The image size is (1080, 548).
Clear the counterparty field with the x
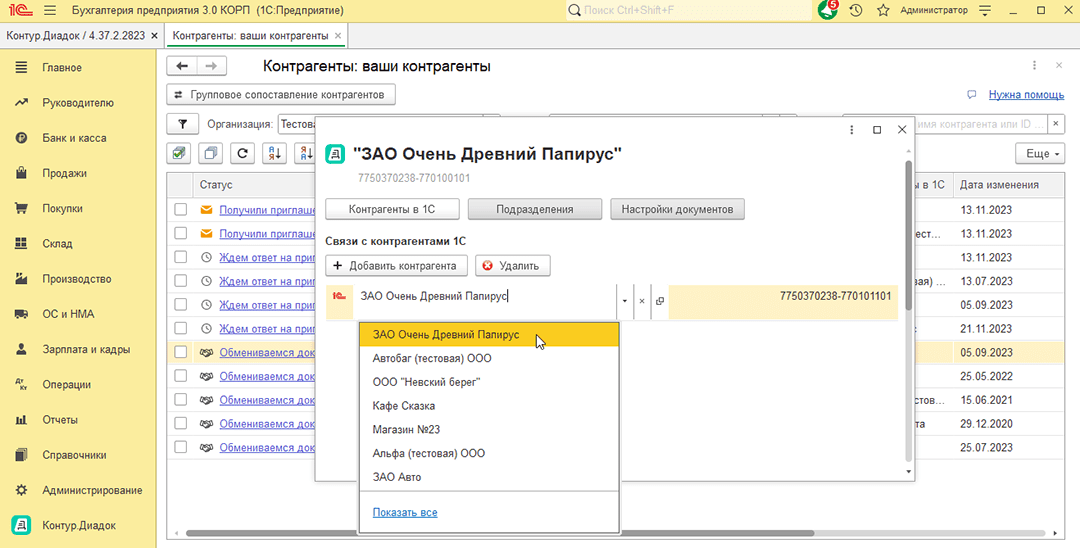click(642, 301)
